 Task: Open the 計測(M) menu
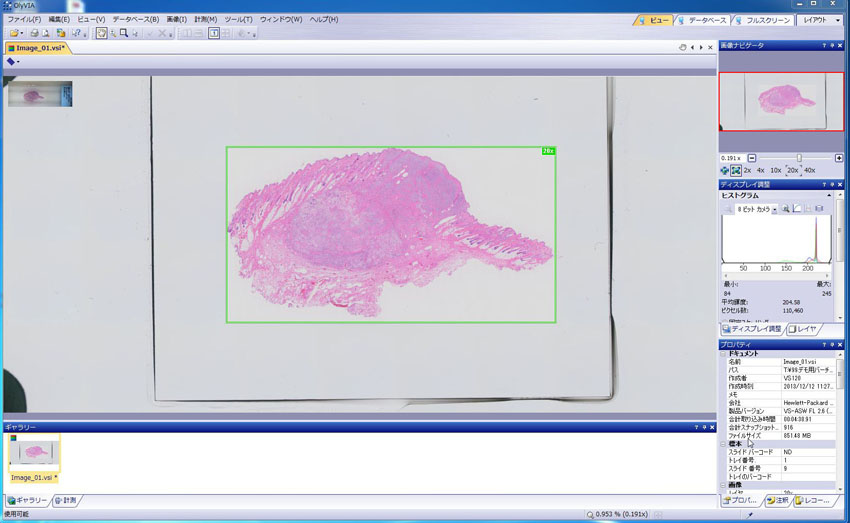(205, 19)
